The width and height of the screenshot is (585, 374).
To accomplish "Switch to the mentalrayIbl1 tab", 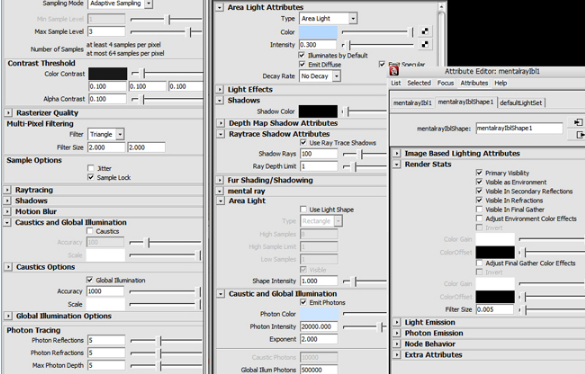I will pyautogui.click(x=412, y=103).
